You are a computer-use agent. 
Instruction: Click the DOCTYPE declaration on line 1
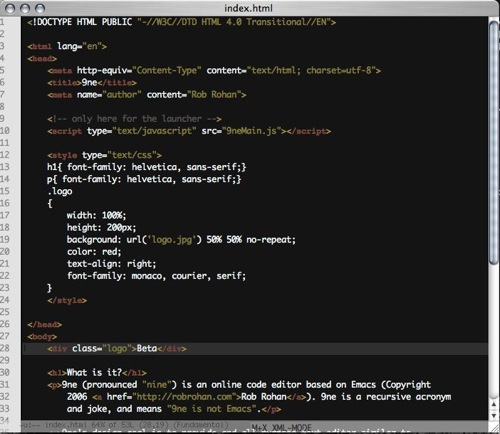[182, 22]
